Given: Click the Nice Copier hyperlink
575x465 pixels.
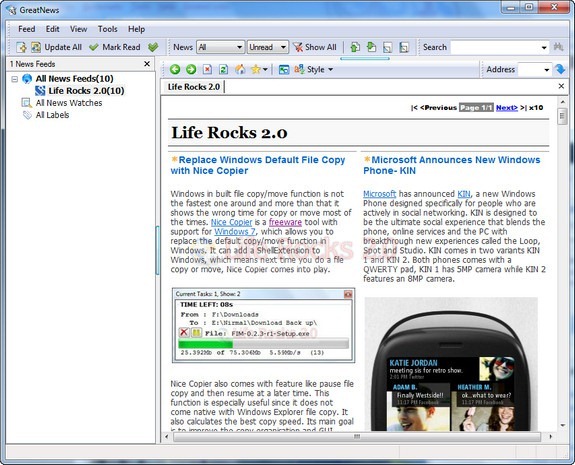Looking at the screenshot, I should pyautogui.click(x=231, y=222).
